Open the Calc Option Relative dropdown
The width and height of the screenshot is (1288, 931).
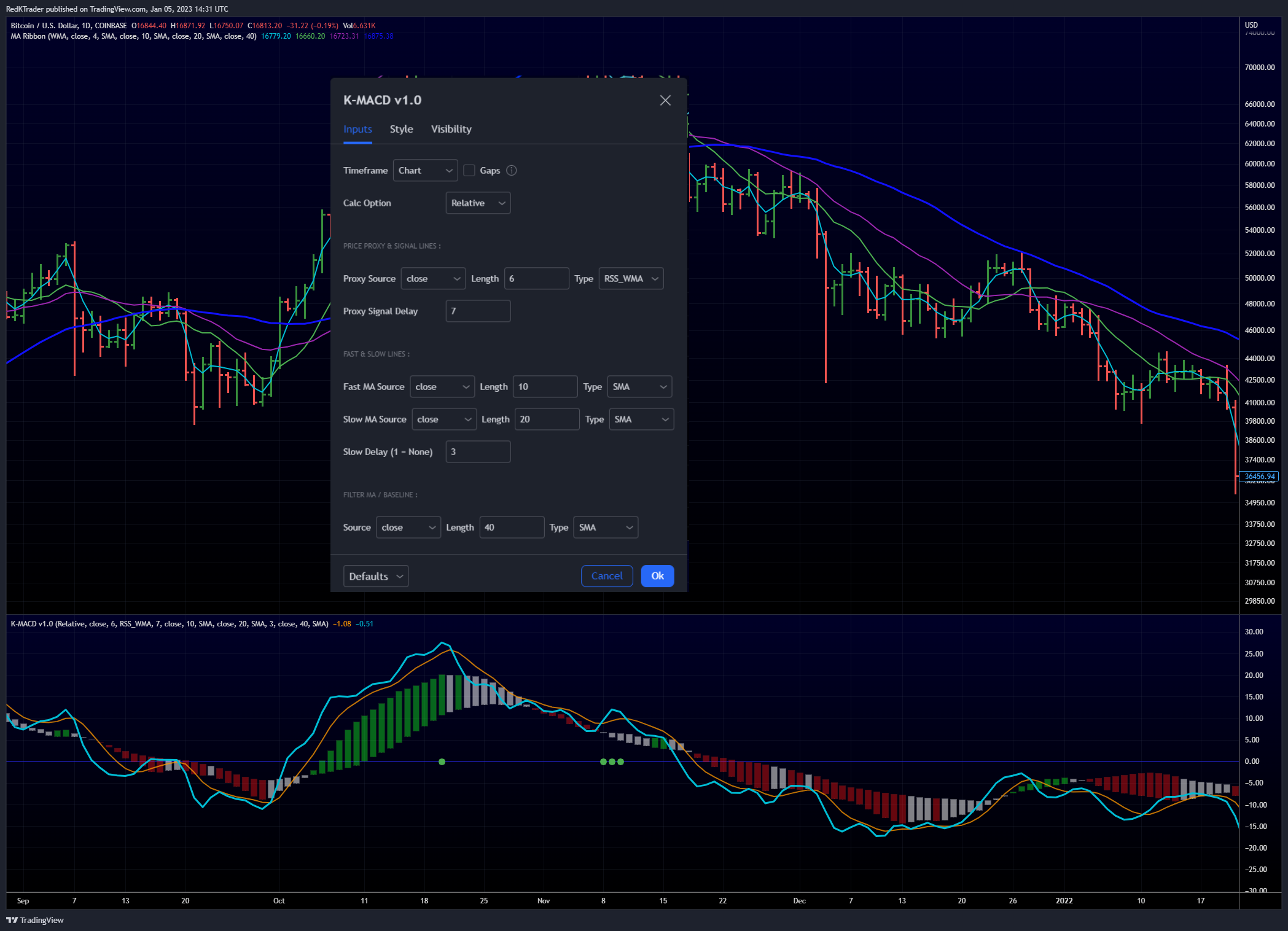click(478, 203)
